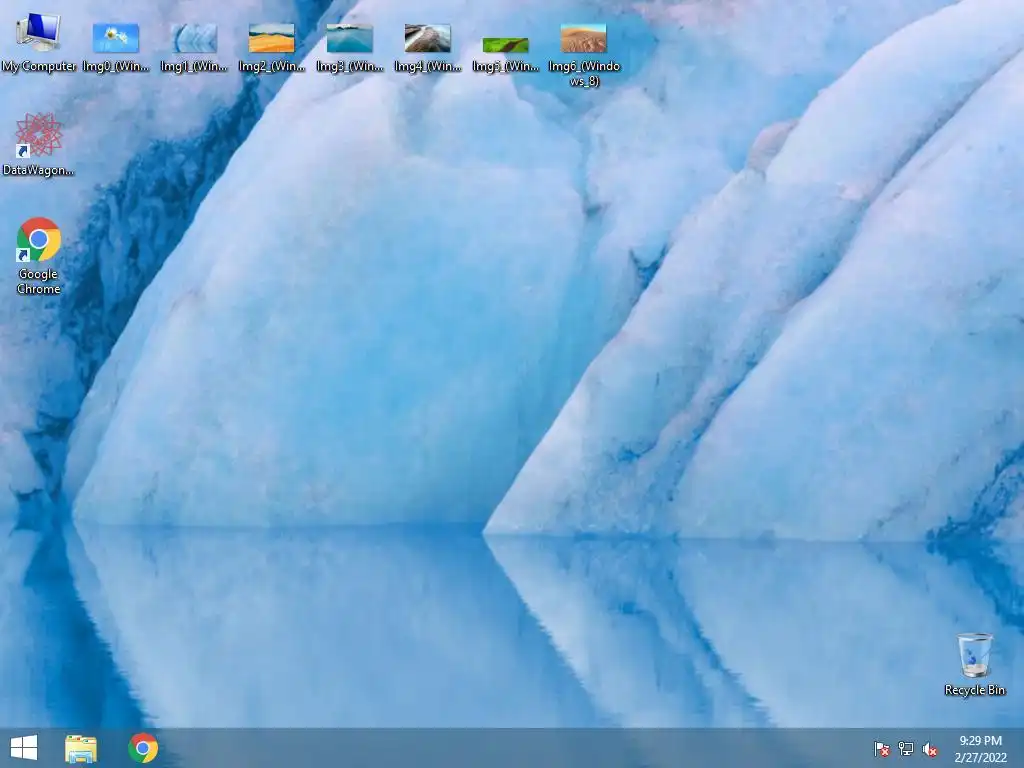Select the Img1 image file icon
Image resolution: width=1024 pixels, height=768 pixels.
coord(194,47)
